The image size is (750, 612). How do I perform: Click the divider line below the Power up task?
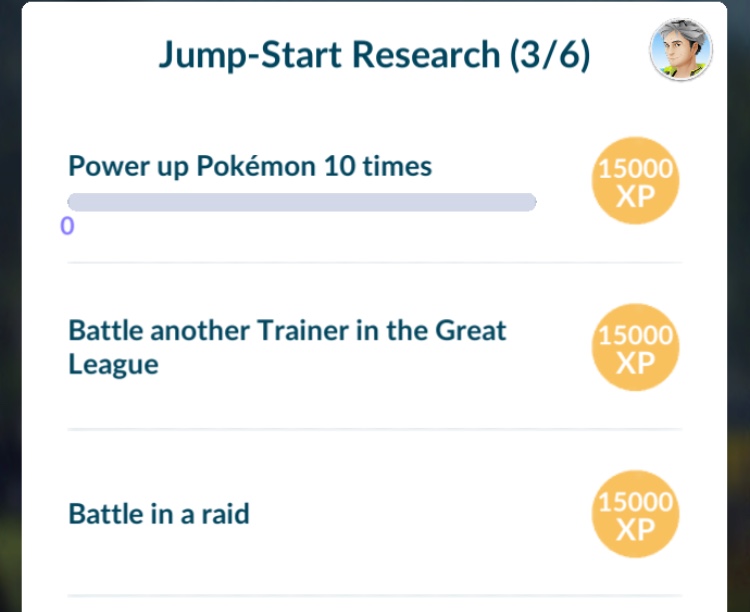[x=374, y=263]
